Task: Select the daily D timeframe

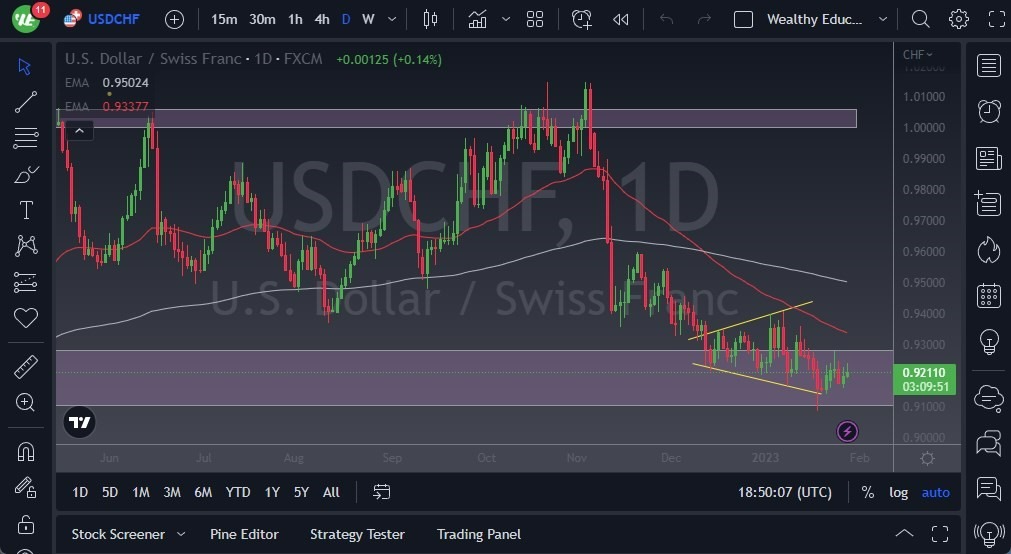Action: click(x=346, y=19)
